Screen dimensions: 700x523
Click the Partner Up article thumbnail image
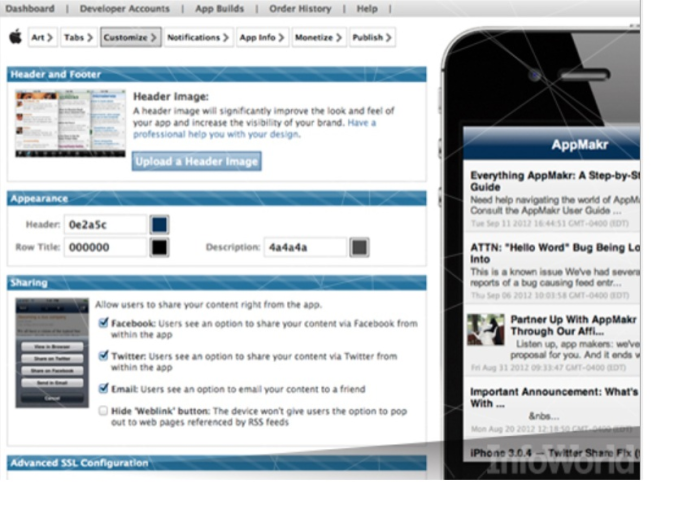click(486, 330)
